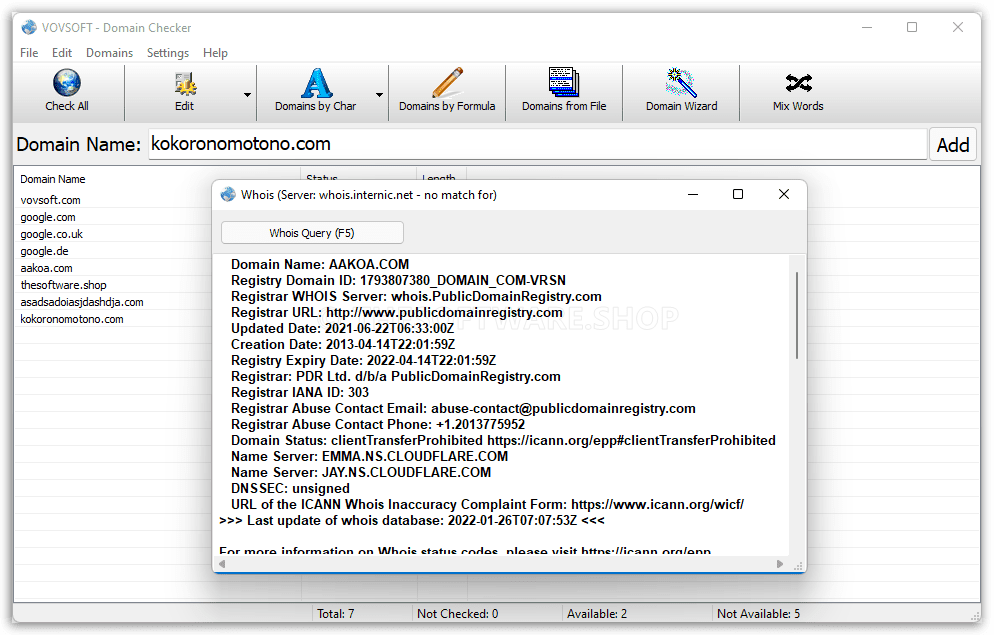Click the Edit tool icon
Image resolution: width=994 pixels, height=635 pixels.
click(x=184, y=83)
